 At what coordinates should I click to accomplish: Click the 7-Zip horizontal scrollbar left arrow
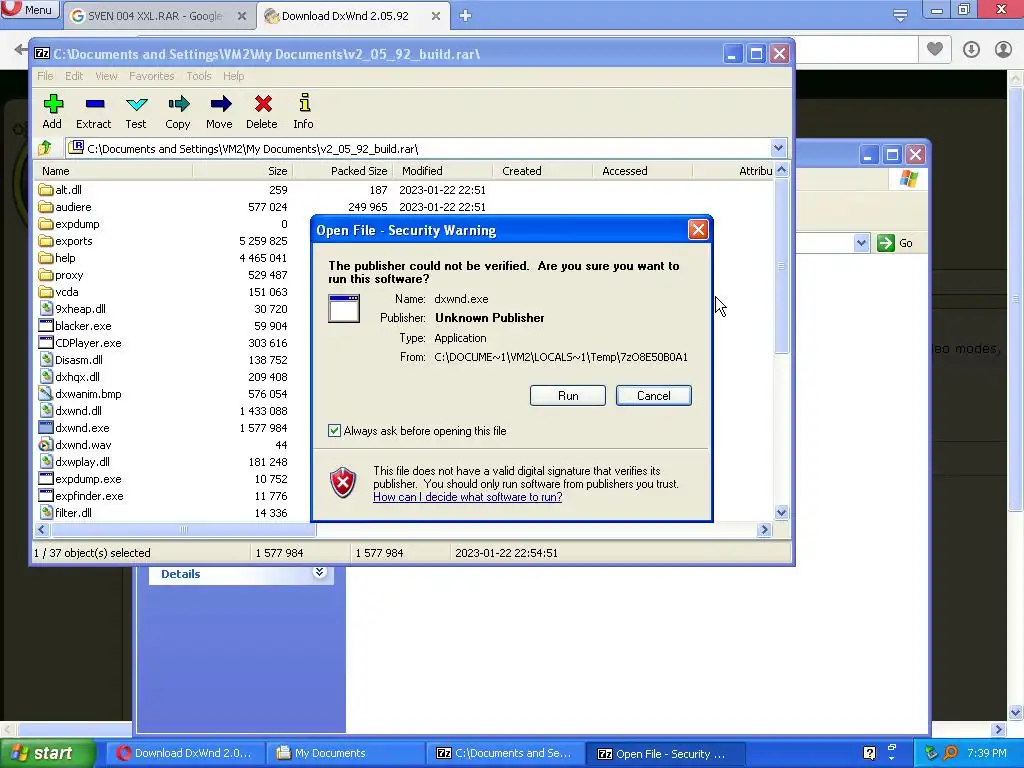42,530
